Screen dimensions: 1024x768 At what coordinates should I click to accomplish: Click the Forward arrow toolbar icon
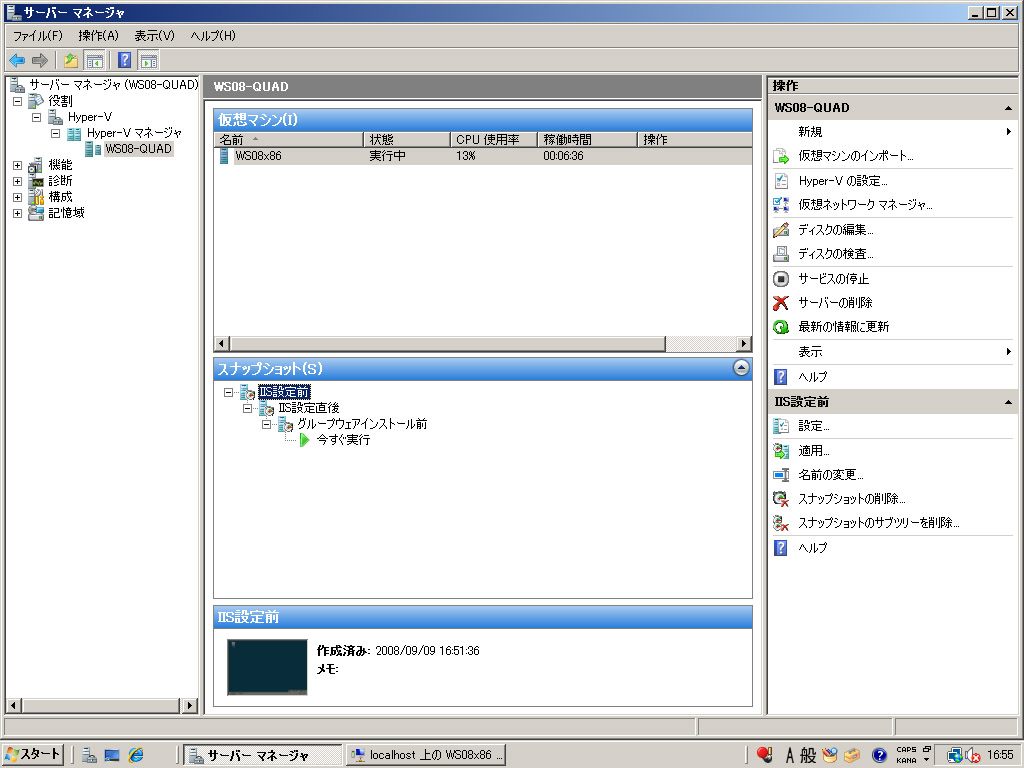coord(40,61)
